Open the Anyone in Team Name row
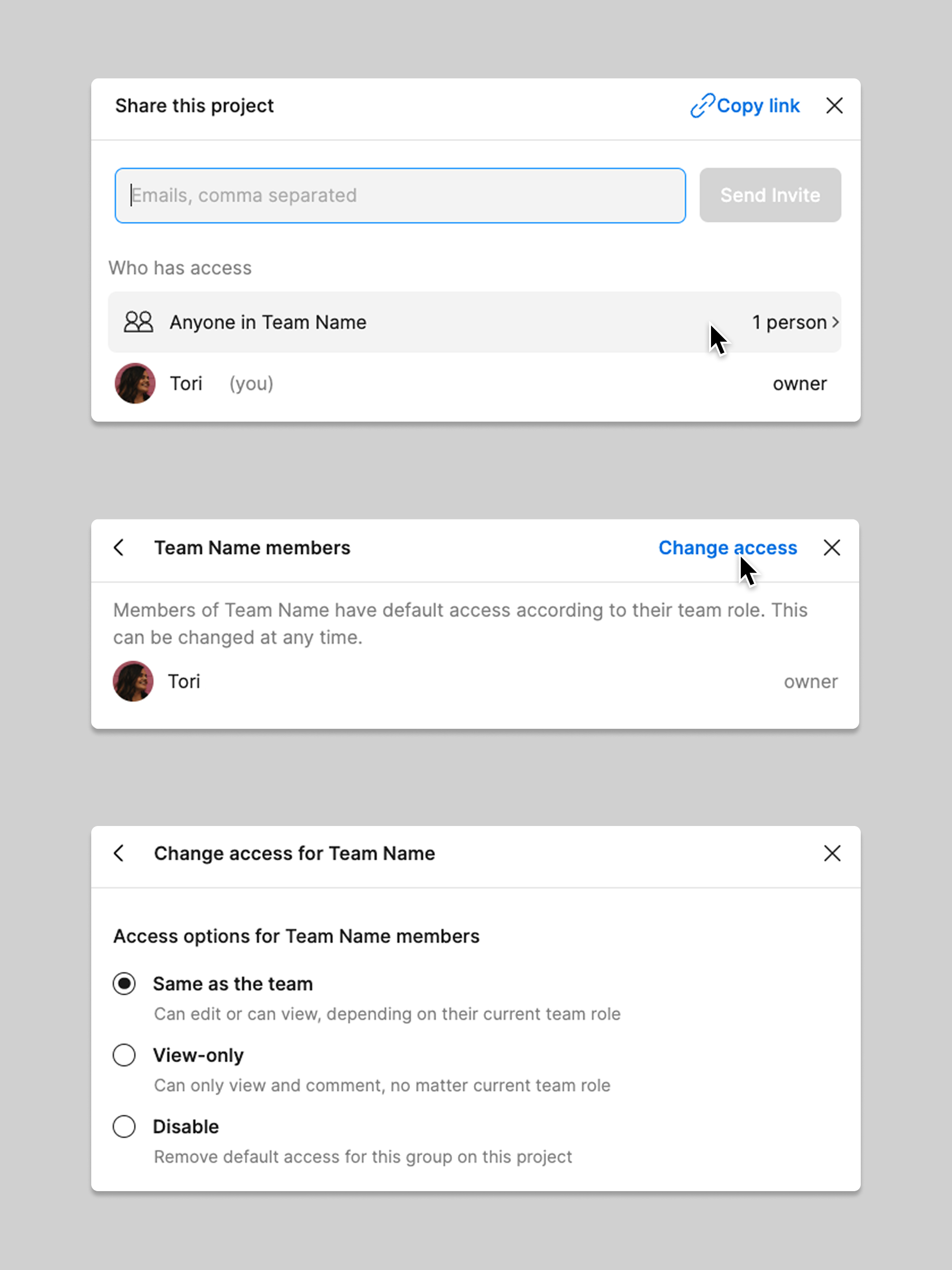952x1270 pixels. [x=402, y=322]
